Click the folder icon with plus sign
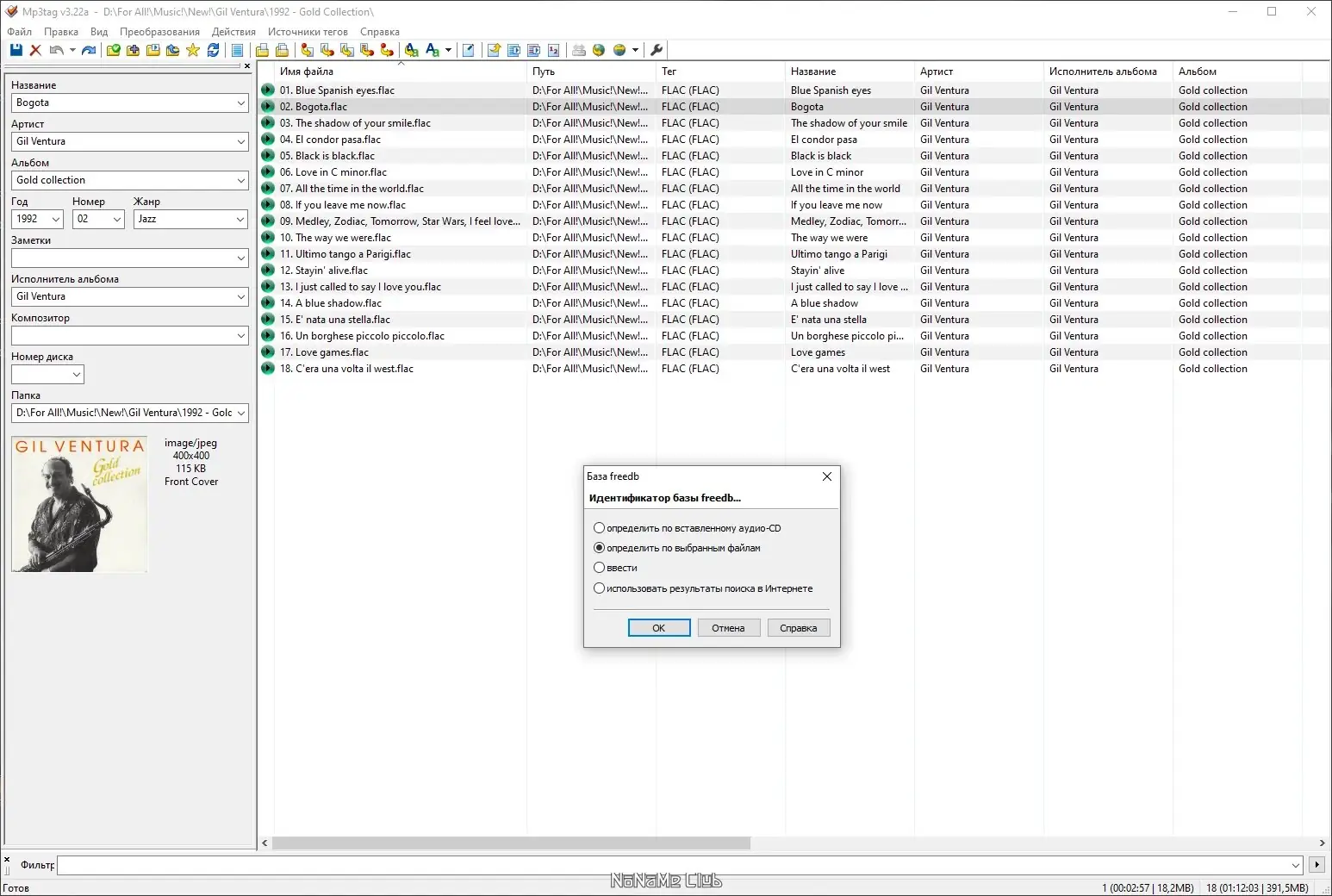1332x896 pixels. point(133,50)
